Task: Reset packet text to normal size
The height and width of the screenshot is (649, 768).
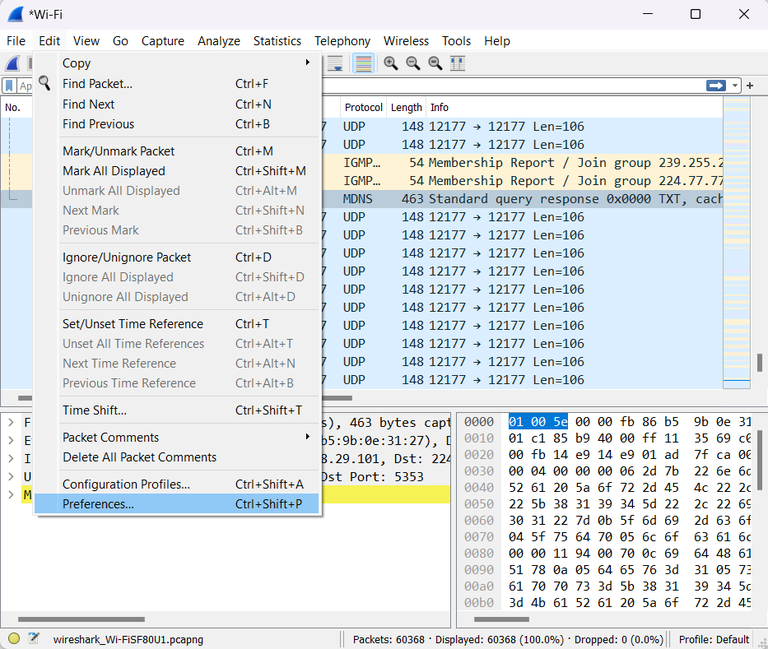Action: [435, 63]
